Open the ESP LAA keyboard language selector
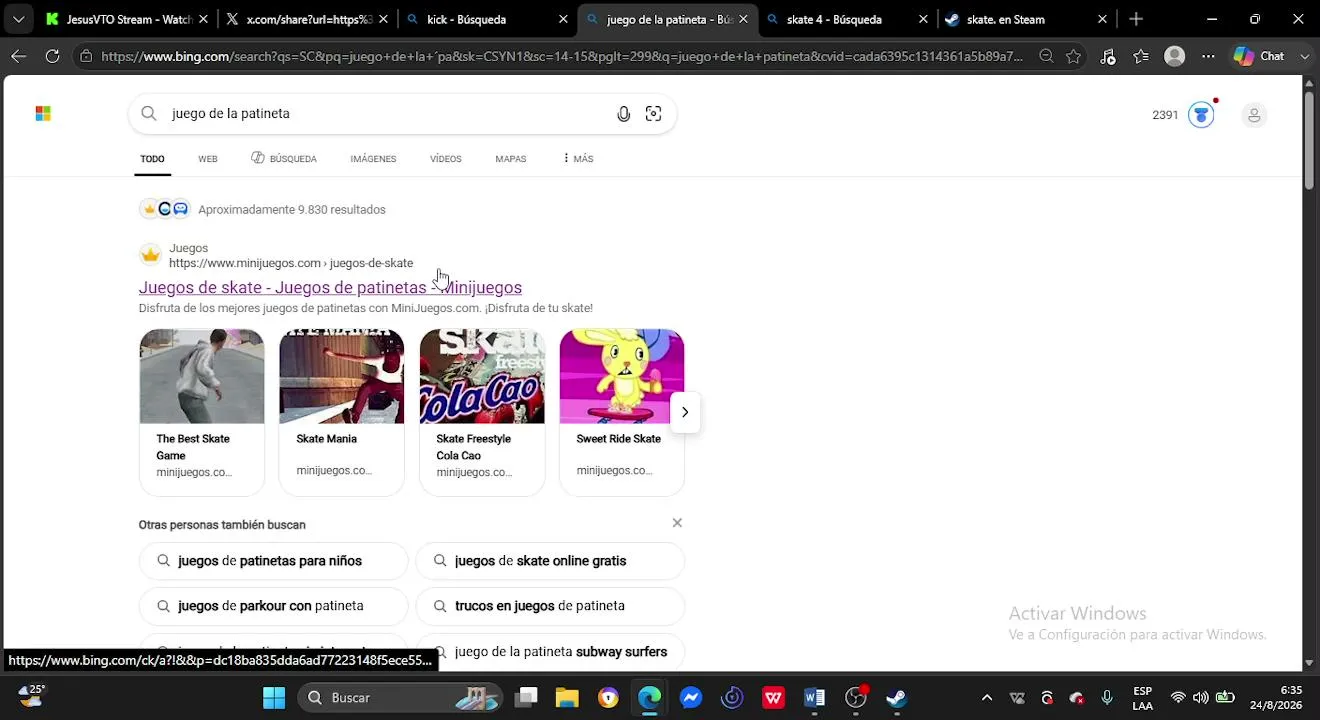This screenshot has width=1320, height=720. 1142,698
